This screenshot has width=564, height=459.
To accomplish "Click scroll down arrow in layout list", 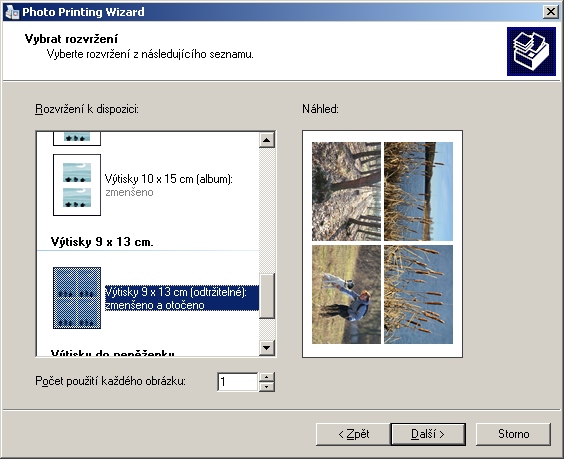I will 267,347.
